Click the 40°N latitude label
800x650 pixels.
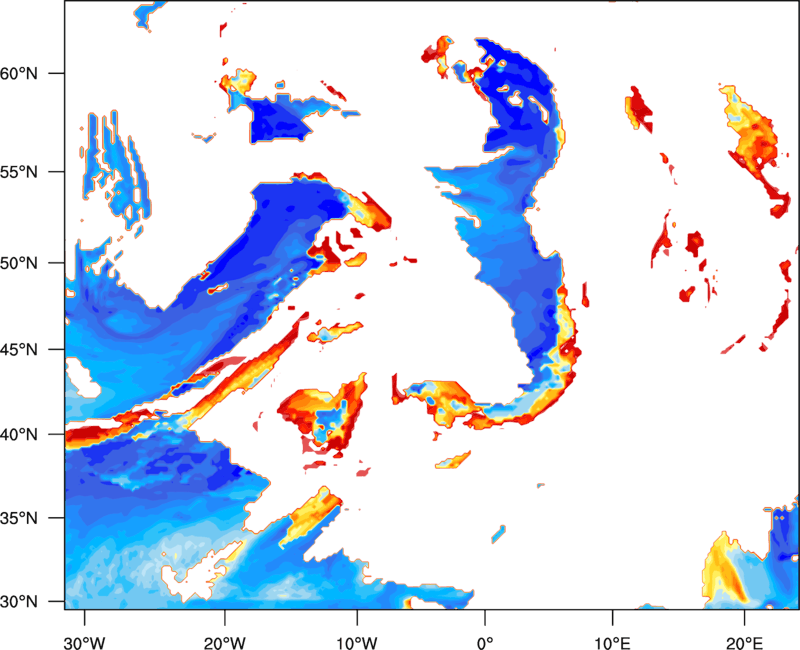[19, 435]
